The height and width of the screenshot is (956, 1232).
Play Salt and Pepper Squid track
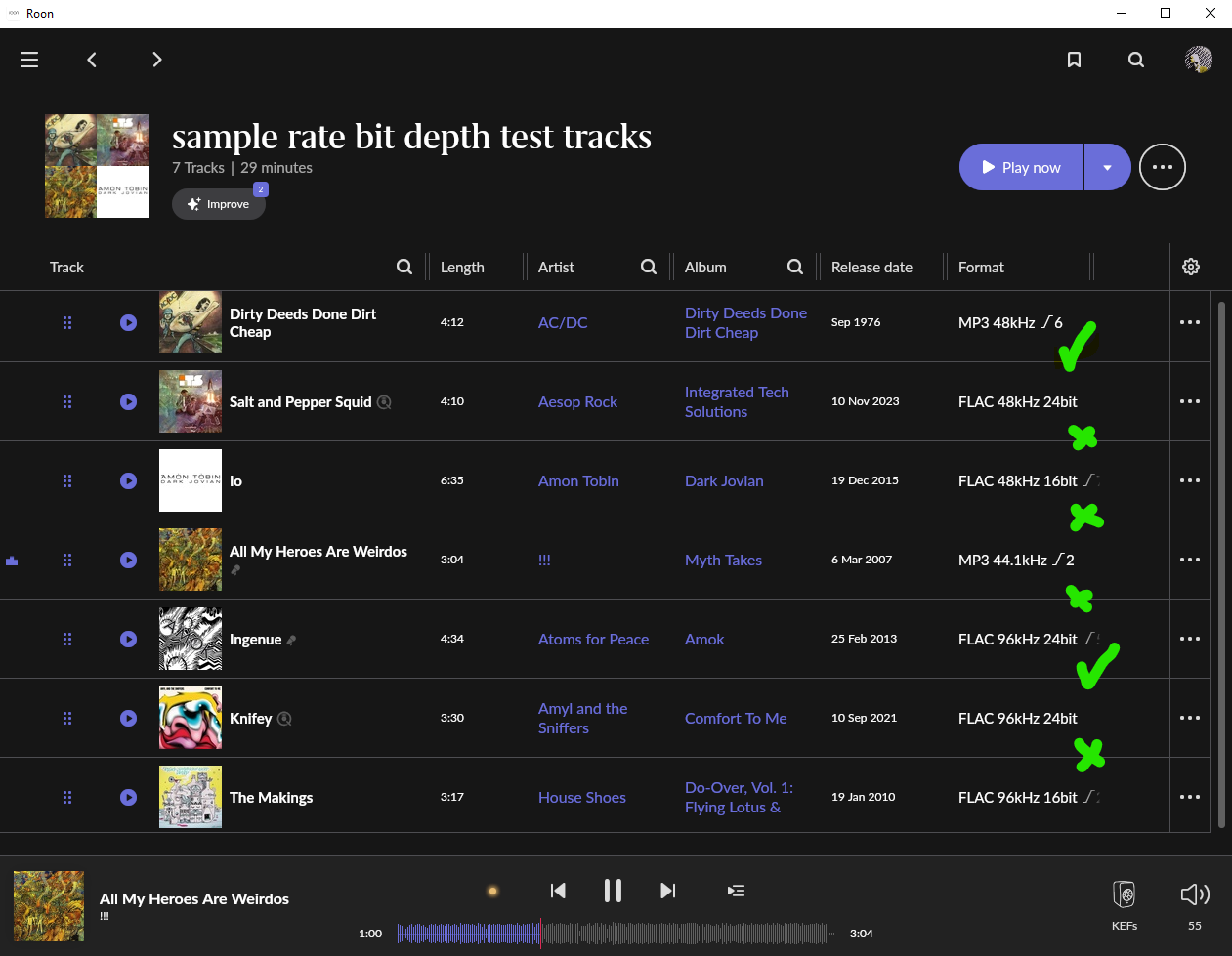coord(128,401)
